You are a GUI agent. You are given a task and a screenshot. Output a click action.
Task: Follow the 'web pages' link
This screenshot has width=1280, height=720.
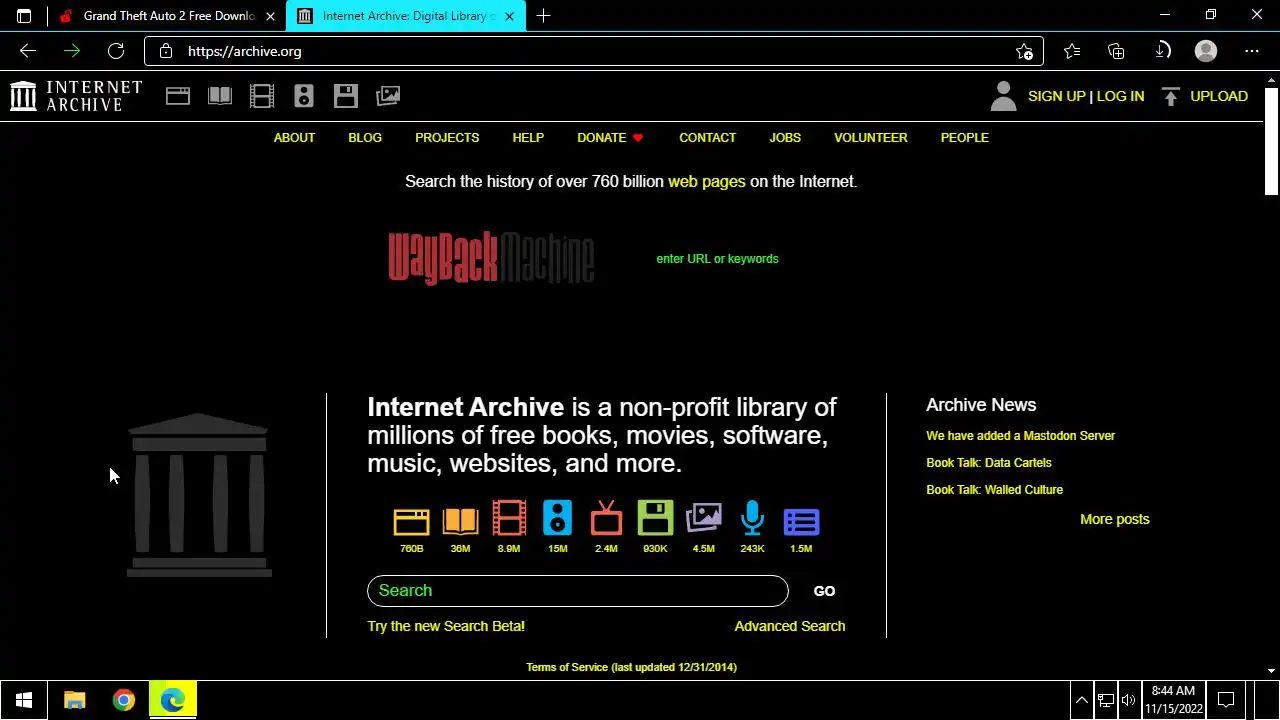(706, 181)
